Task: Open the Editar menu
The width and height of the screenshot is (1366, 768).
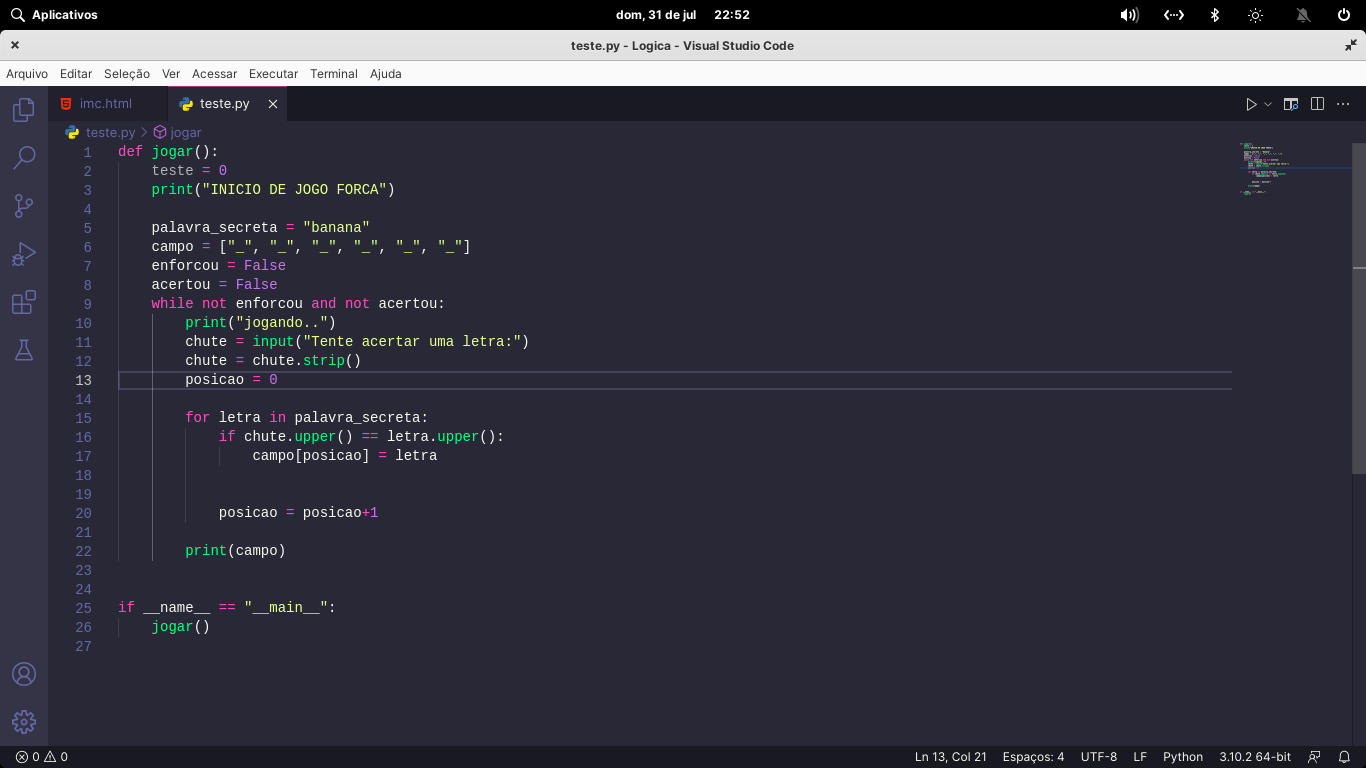Action: click(76, 74)
